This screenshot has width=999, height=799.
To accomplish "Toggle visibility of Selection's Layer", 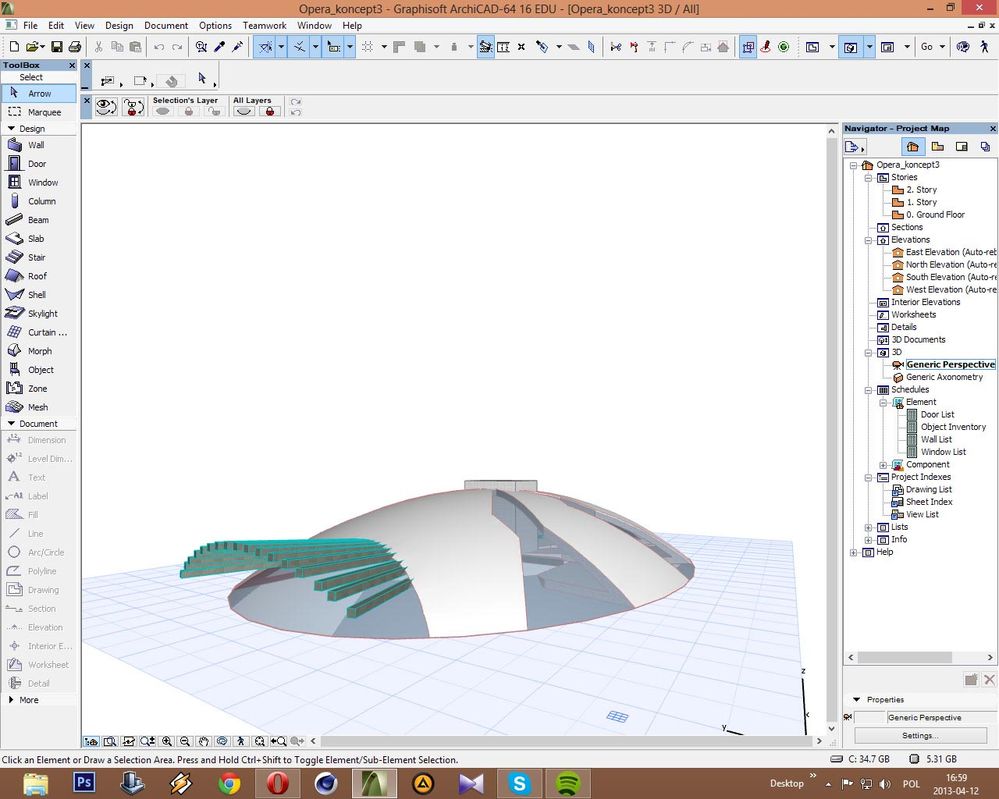I will [162, 112].
